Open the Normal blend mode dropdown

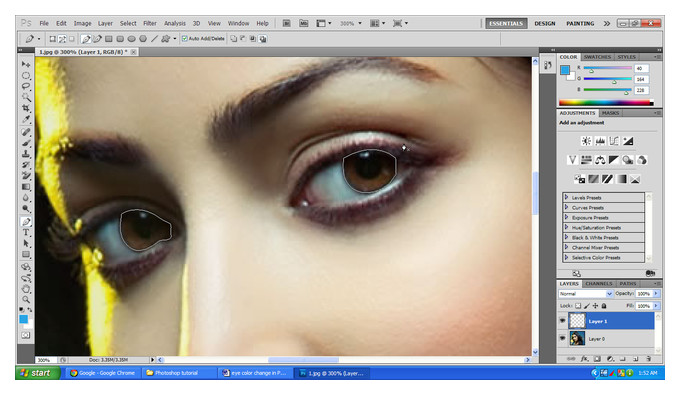click(x=585, y=294)
